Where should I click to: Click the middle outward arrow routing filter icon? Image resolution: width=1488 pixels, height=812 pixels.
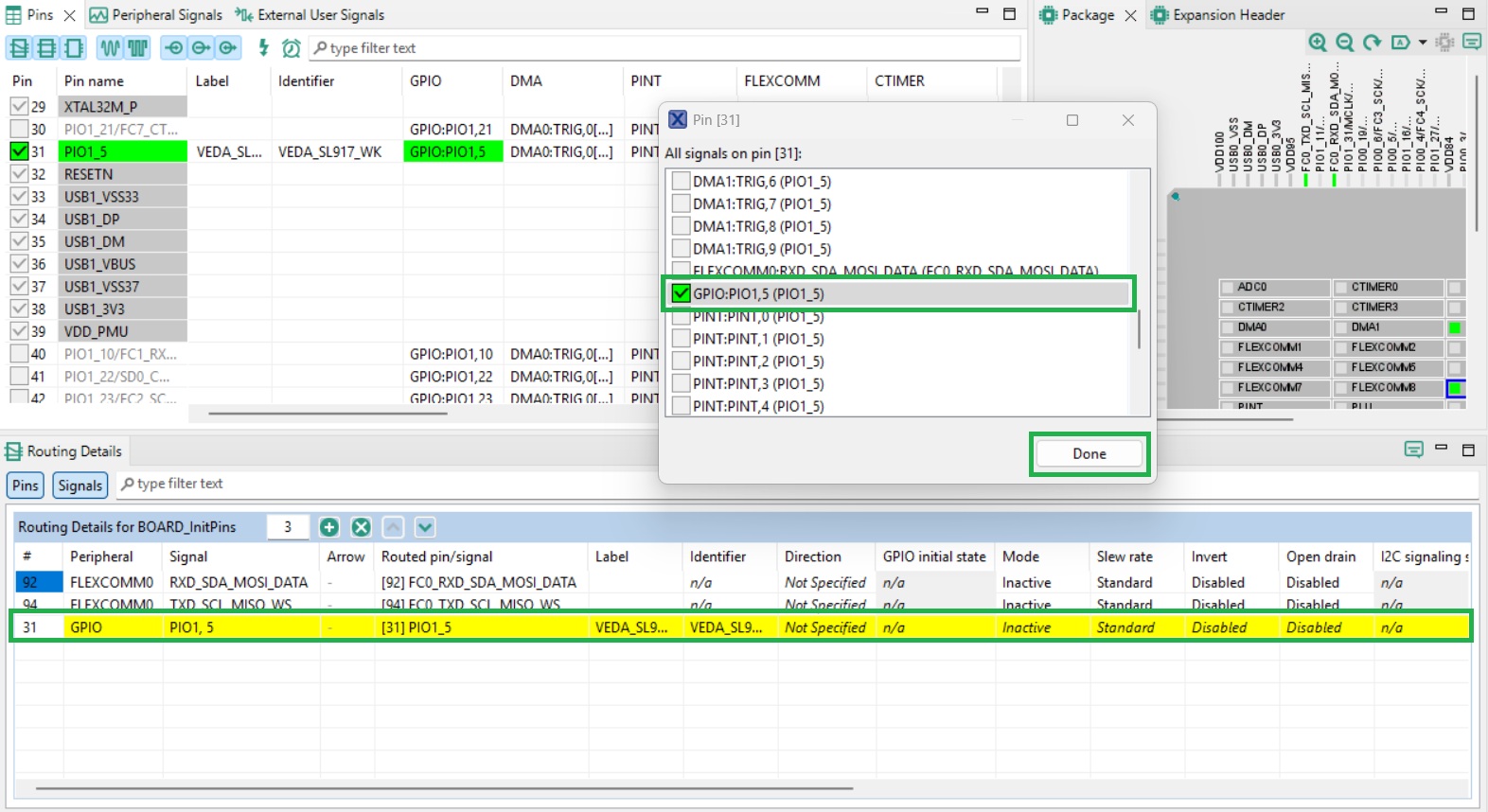201,47
